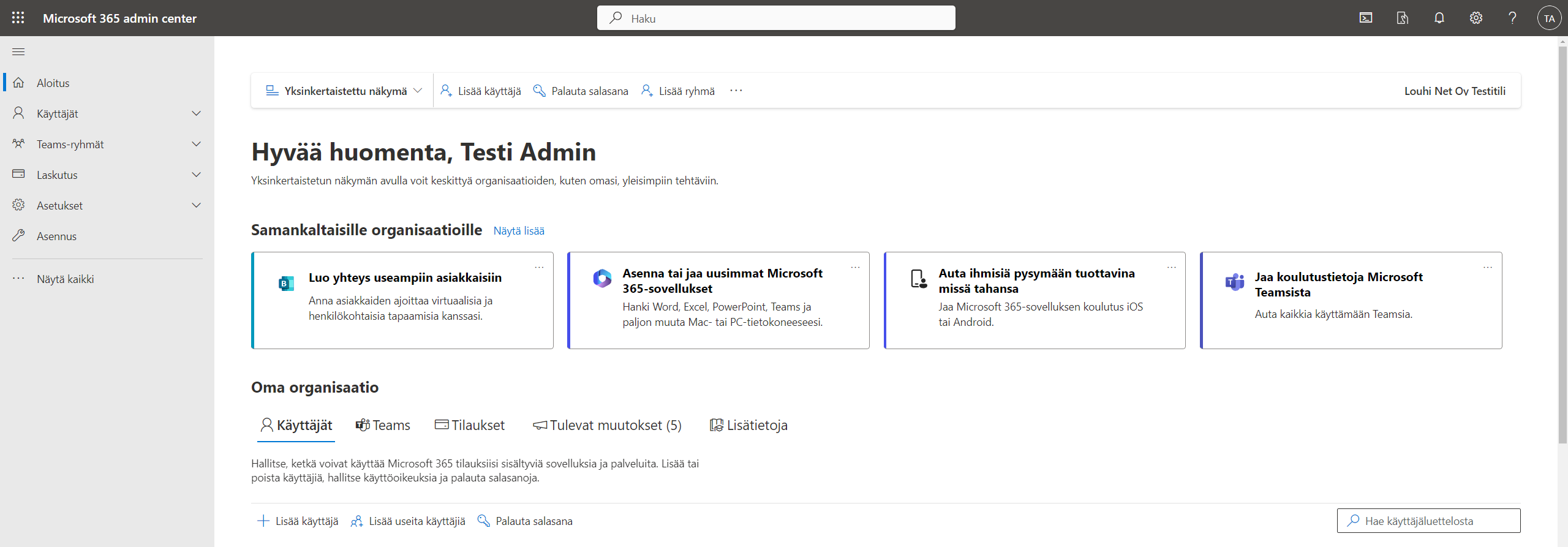Viewport: 1568px width, 547px height.
Task: Expand Käyttäjät section chevron
Action: pyautogui.click(x=196, y=113)
